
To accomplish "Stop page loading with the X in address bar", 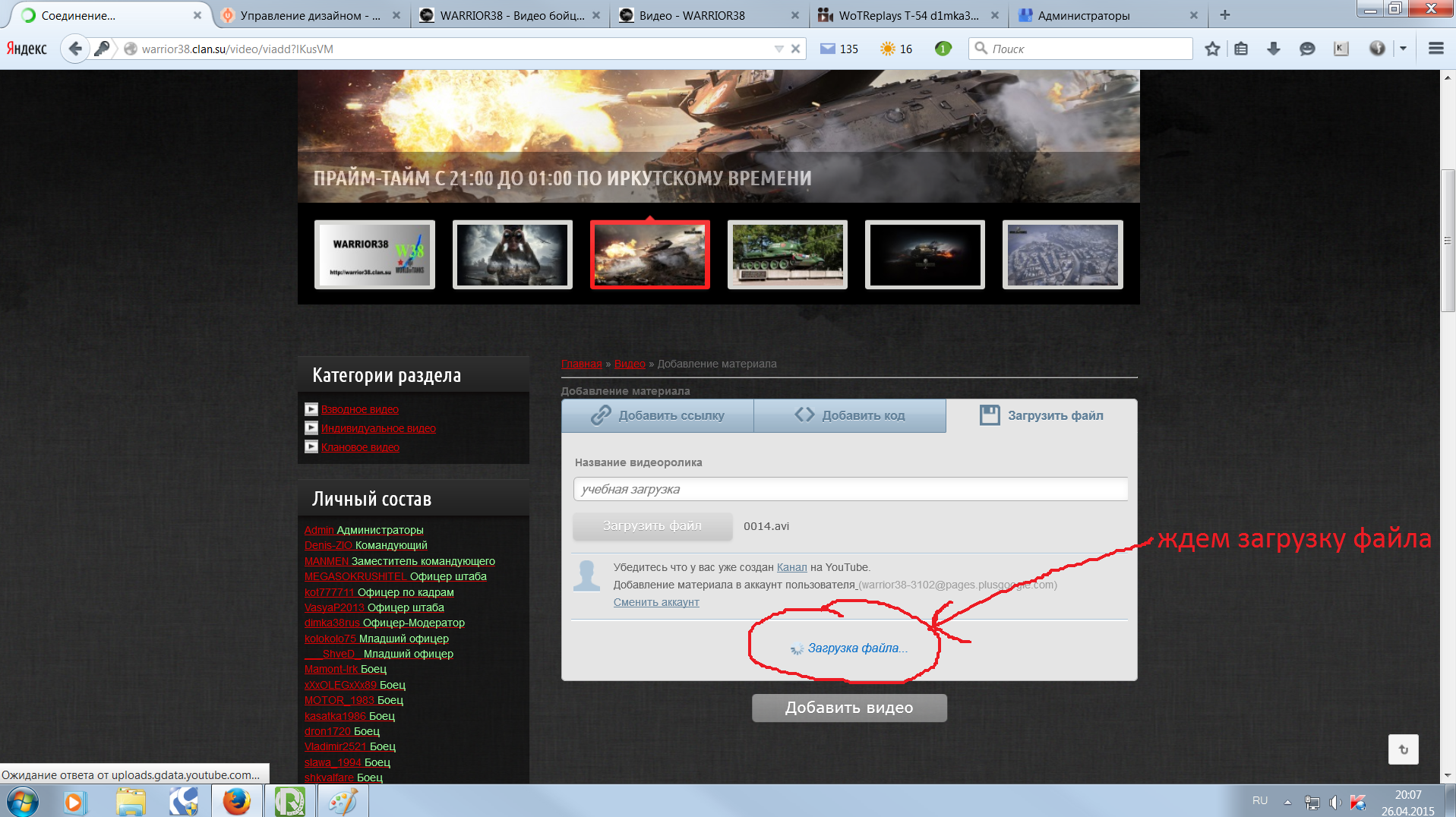I will click(795, 49).
